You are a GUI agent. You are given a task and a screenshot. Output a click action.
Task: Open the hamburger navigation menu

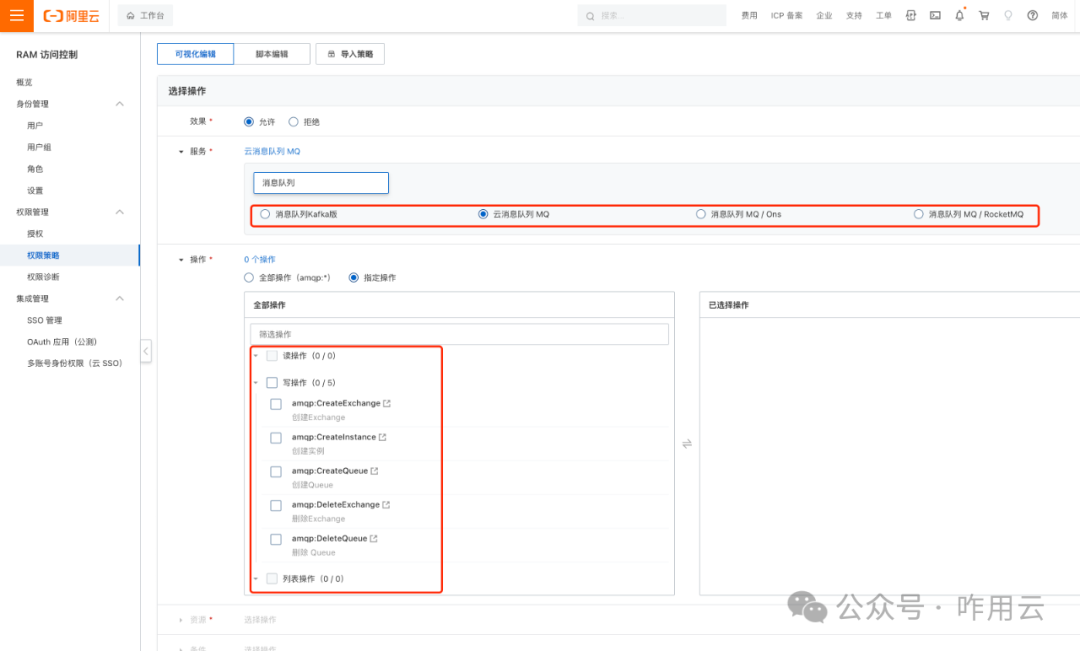coord(17,16)
